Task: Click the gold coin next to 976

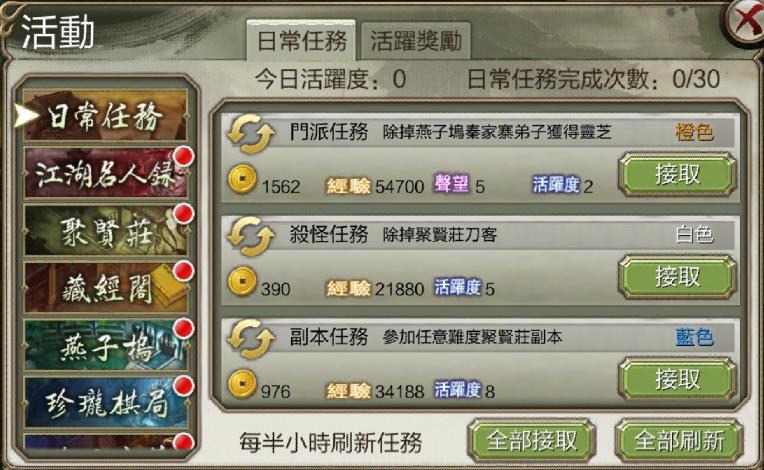Action: (242, 383)
